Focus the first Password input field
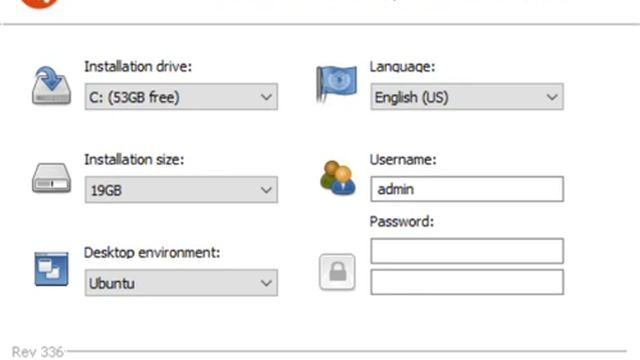Screen dimensions: 640x360 [x=467, y=251]
